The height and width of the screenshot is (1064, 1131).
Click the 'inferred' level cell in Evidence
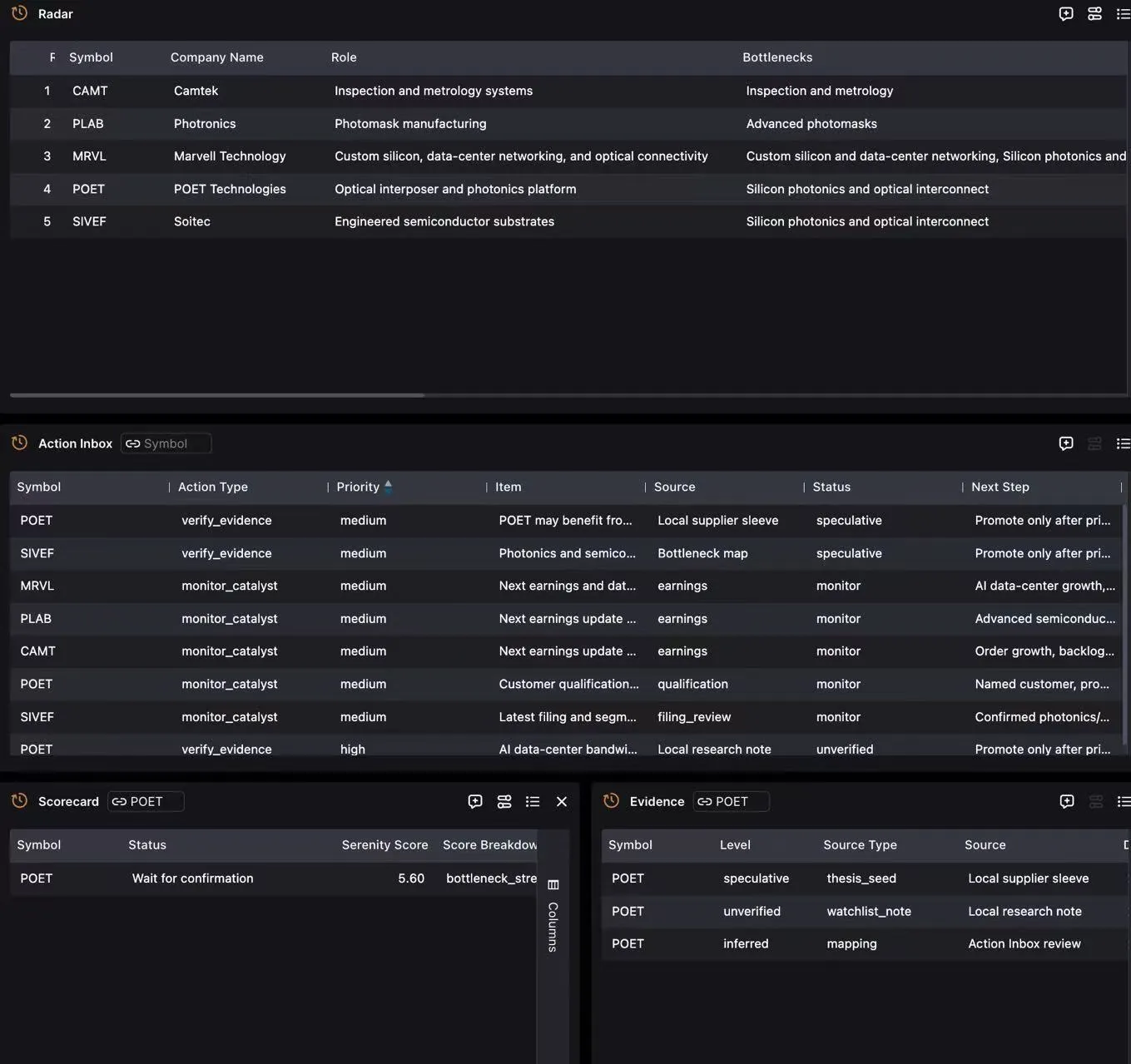[x=746, y=943]
